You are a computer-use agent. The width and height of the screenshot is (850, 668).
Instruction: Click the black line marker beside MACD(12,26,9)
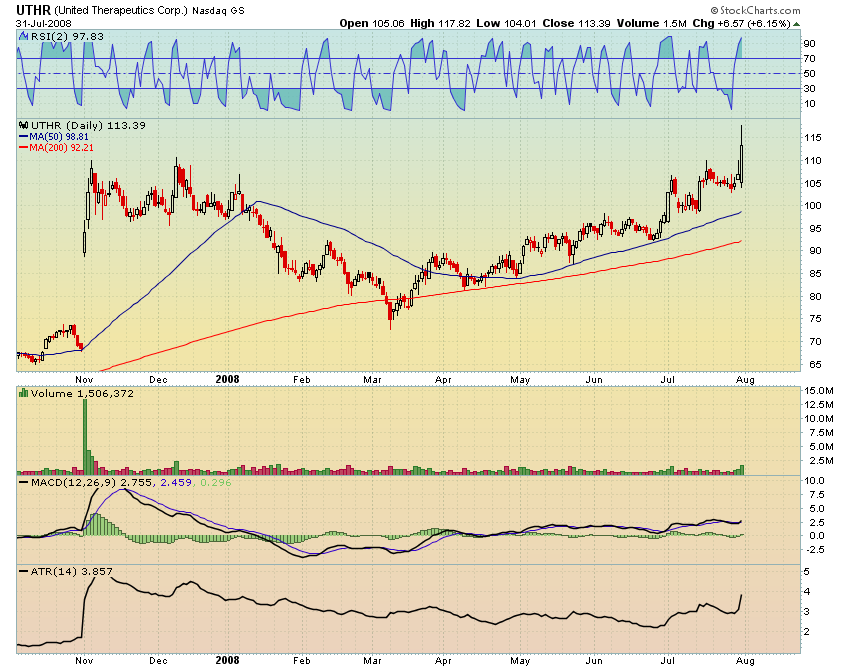[23, 482]
